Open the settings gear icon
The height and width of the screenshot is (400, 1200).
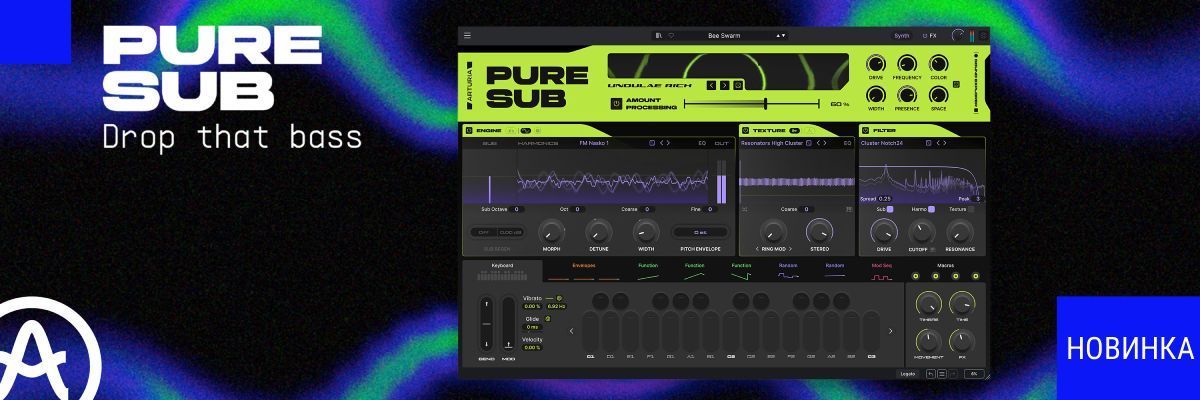(x=983, y=35)
